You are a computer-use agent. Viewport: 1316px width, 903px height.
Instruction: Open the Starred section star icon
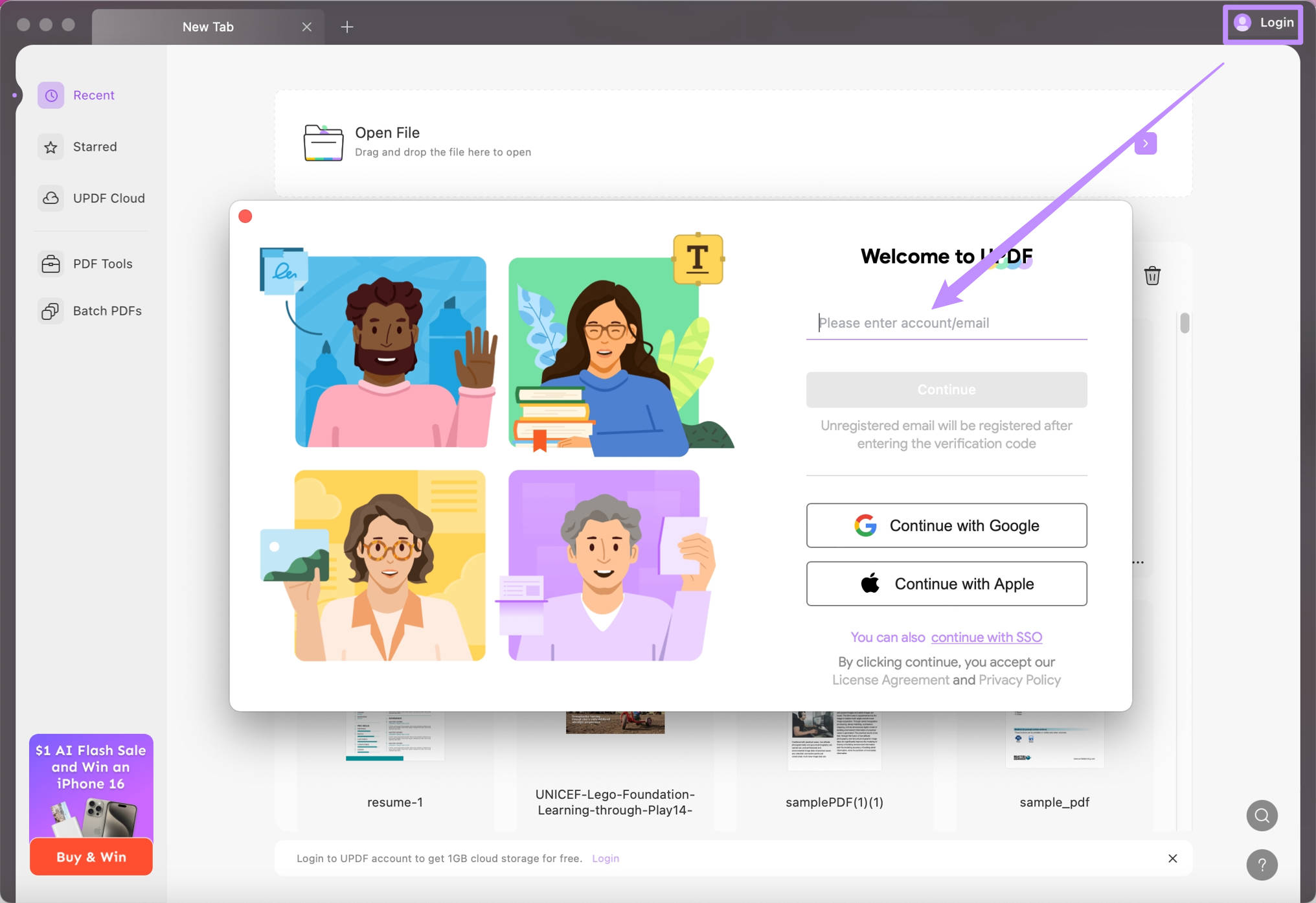(51, 147)
